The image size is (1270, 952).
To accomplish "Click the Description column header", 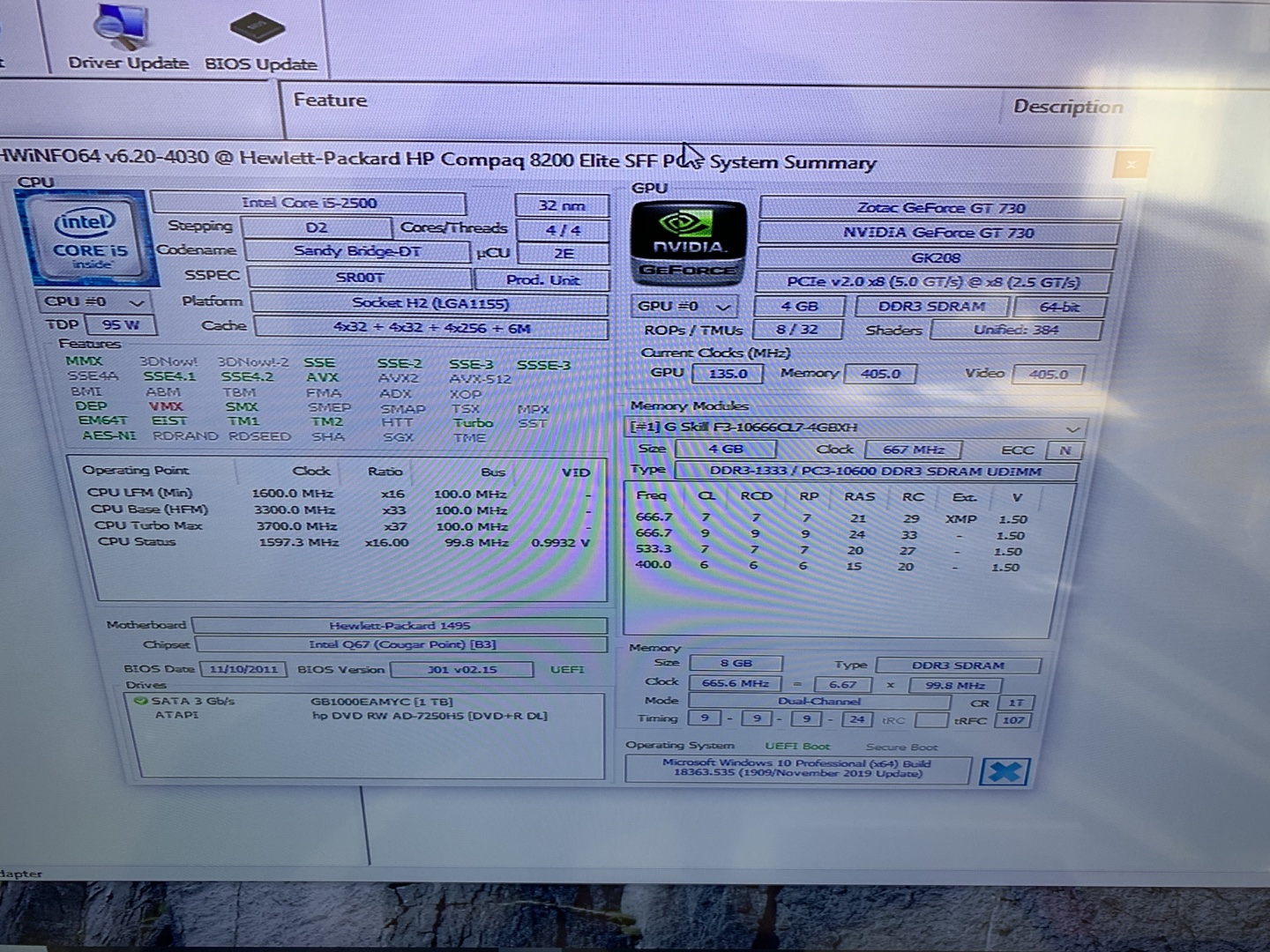I will pyautogui.click(x=1068, y=107).
